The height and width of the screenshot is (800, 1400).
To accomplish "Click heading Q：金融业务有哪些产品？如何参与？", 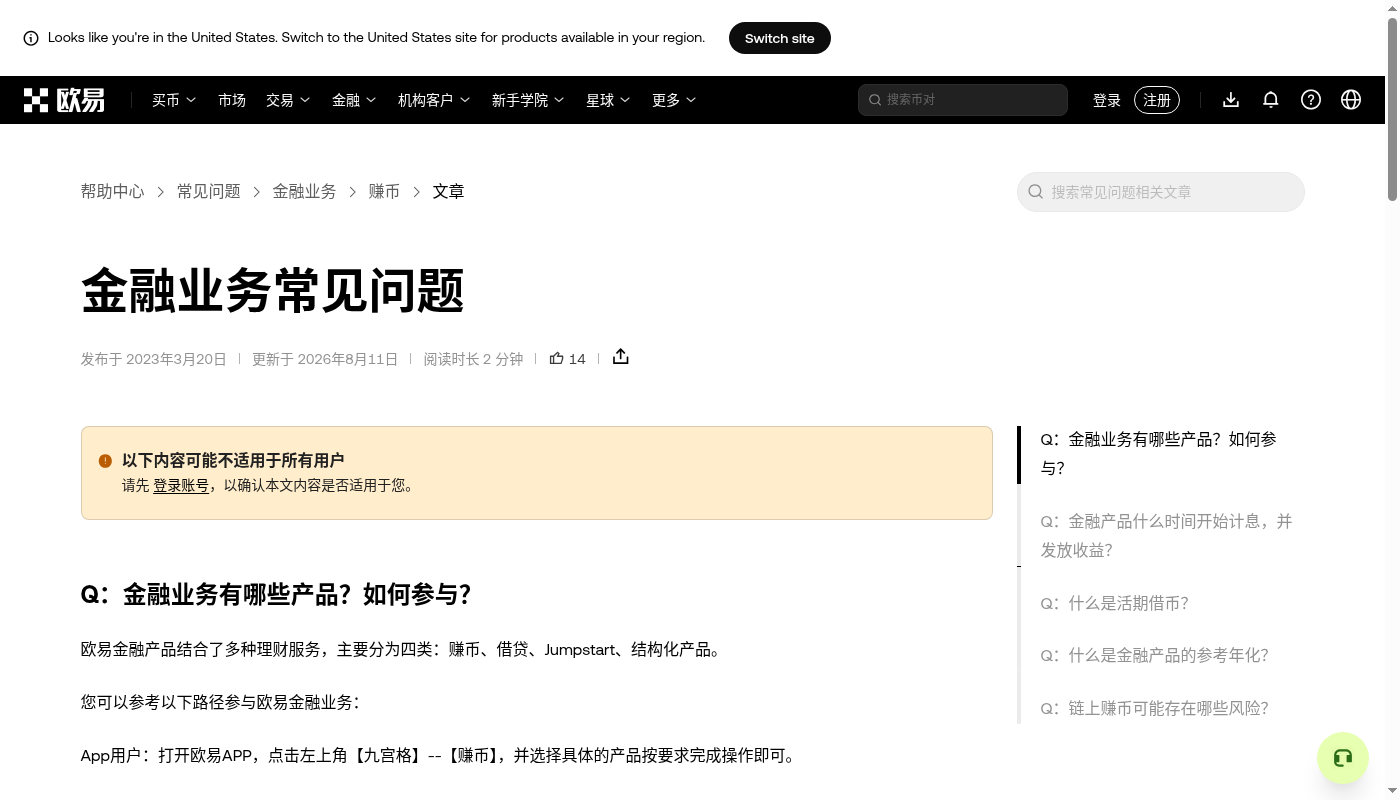I will (276, 595).
